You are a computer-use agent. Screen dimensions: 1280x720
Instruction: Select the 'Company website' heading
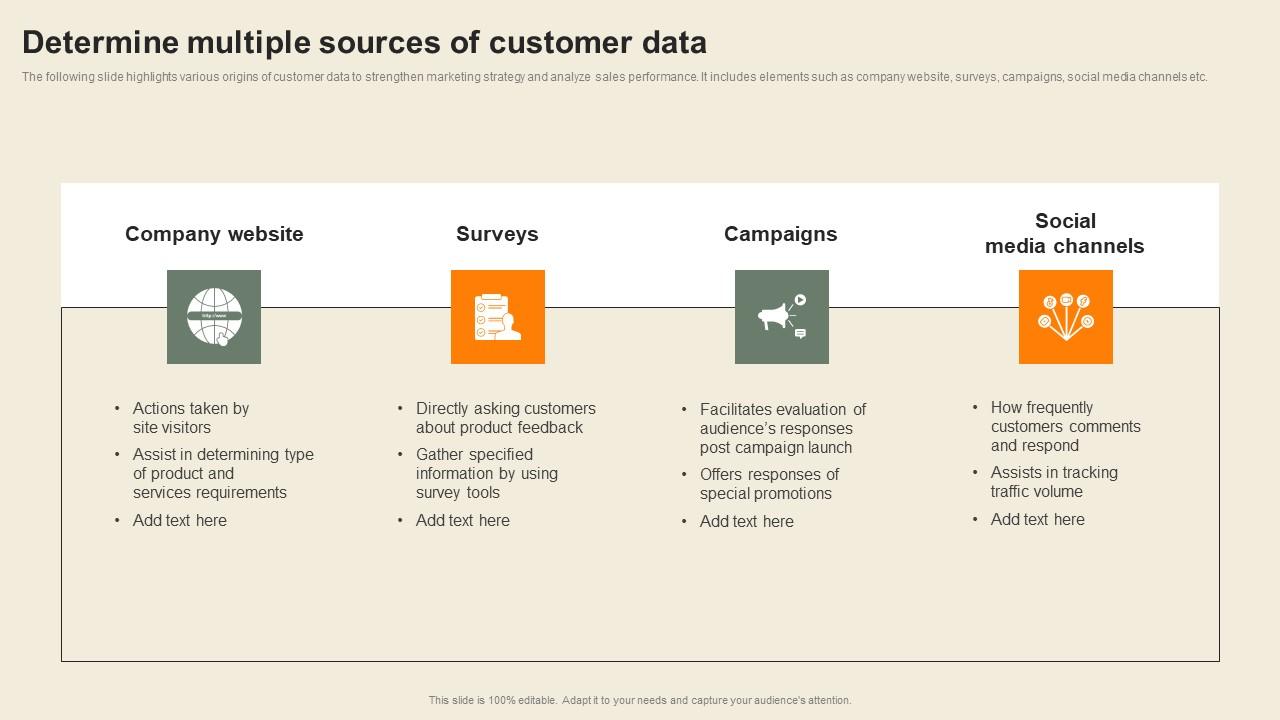(x=214, y=234)
